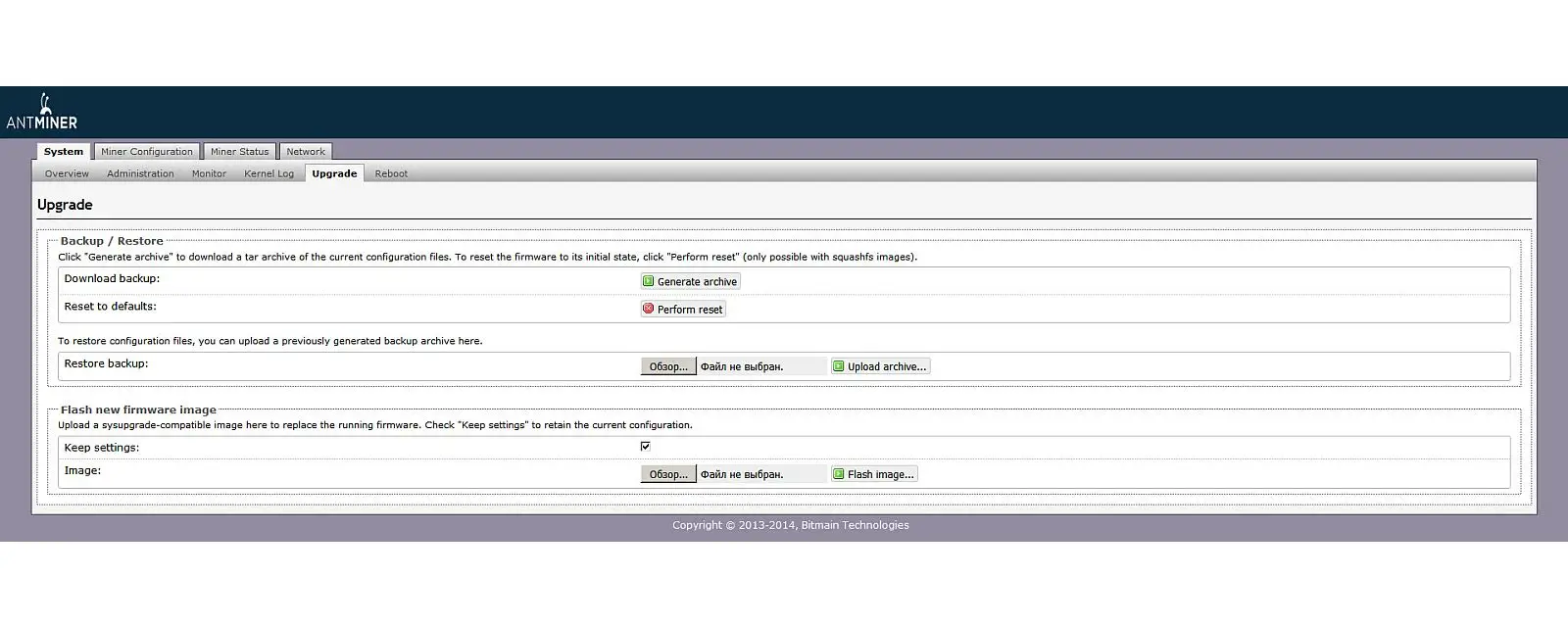Click green icon on Upload archive button

pyautogui.click(x=838, y=366)
